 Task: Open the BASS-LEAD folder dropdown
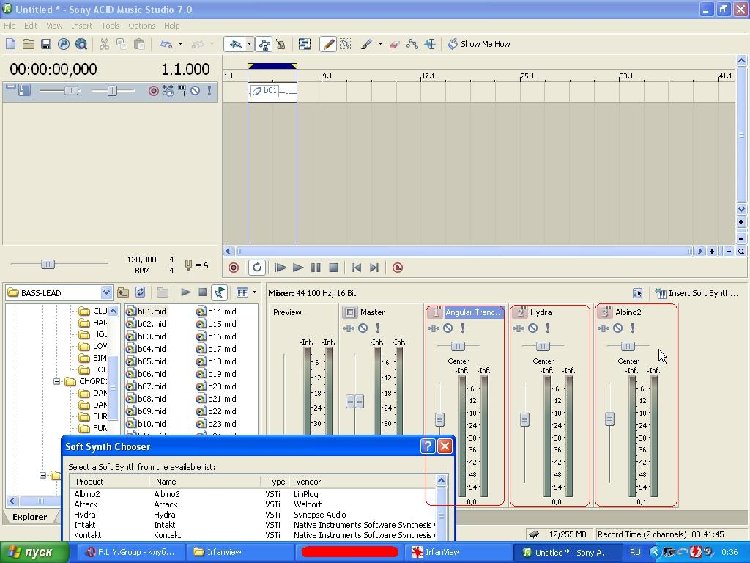coord(106,292)
